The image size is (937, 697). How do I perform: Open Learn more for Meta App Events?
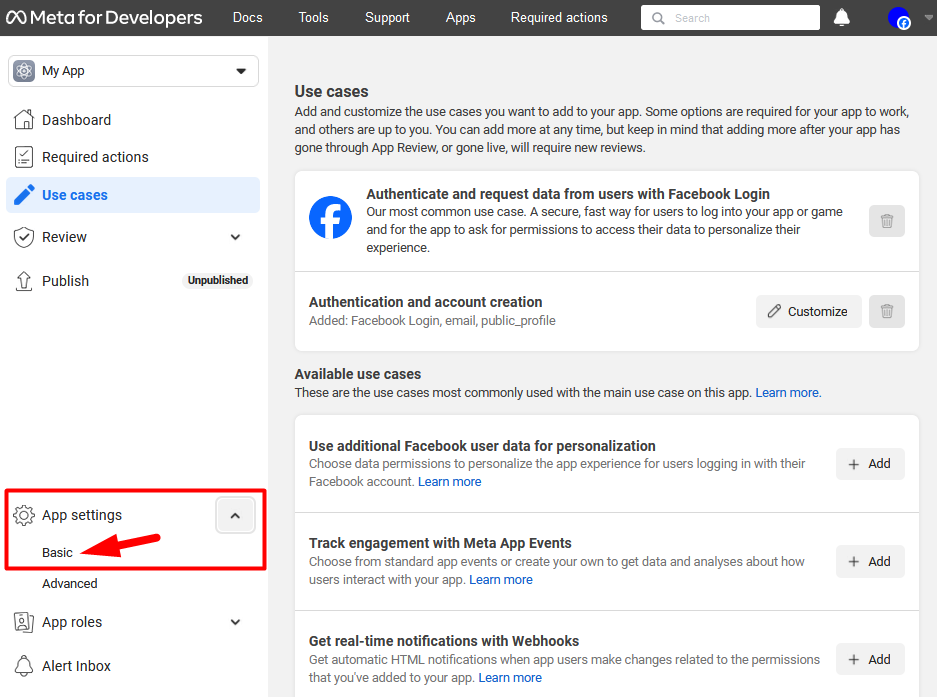point(501,580)
